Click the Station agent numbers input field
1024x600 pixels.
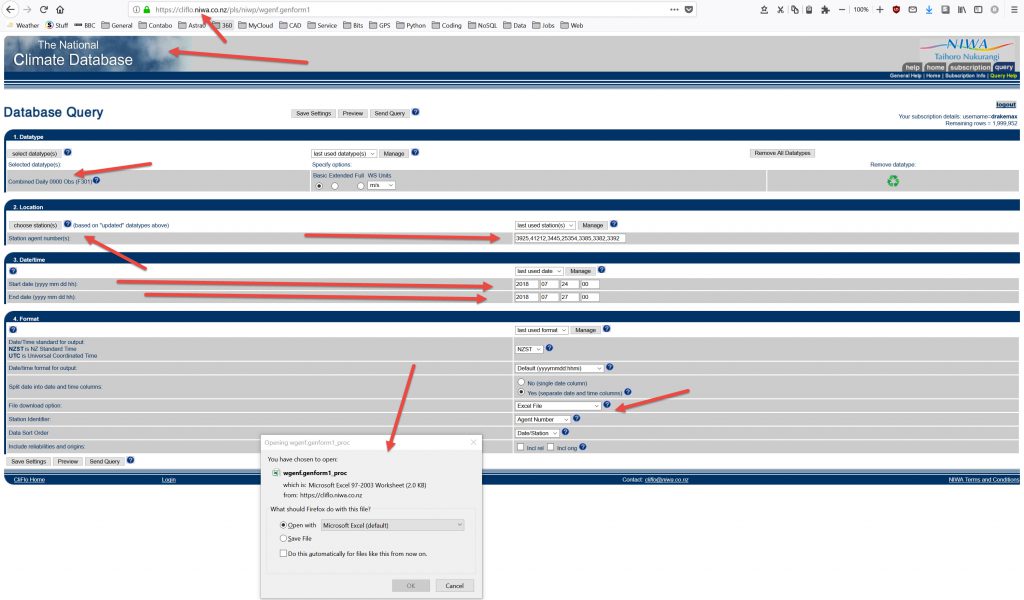tap(569, 238)
